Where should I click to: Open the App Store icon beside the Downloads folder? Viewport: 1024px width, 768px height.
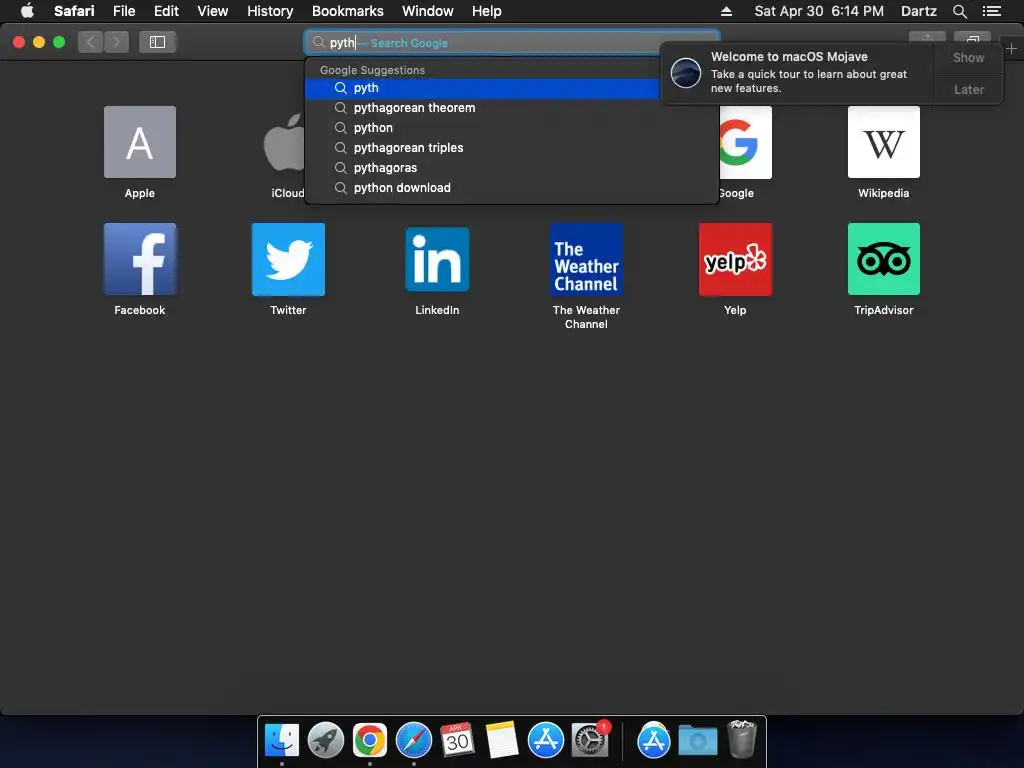coord(654,741)
